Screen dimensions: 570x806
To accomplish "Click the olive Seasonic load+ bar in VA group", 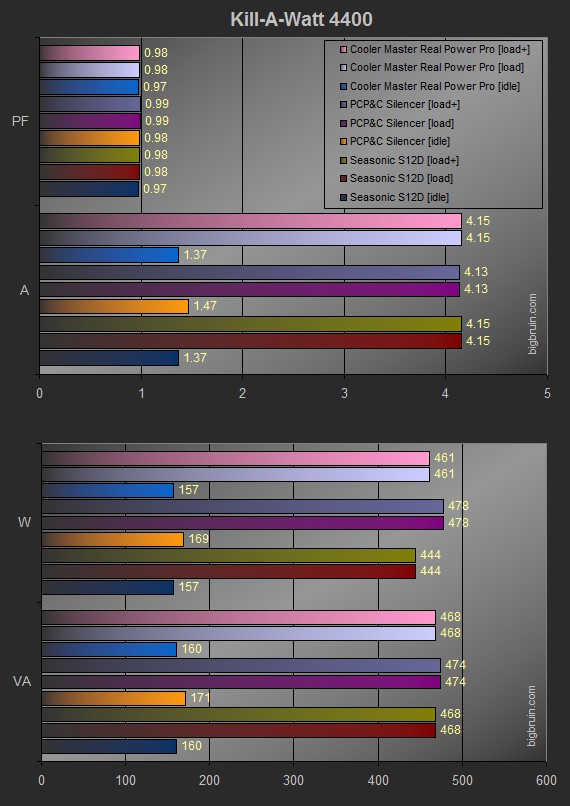I will tap(238, 715).
